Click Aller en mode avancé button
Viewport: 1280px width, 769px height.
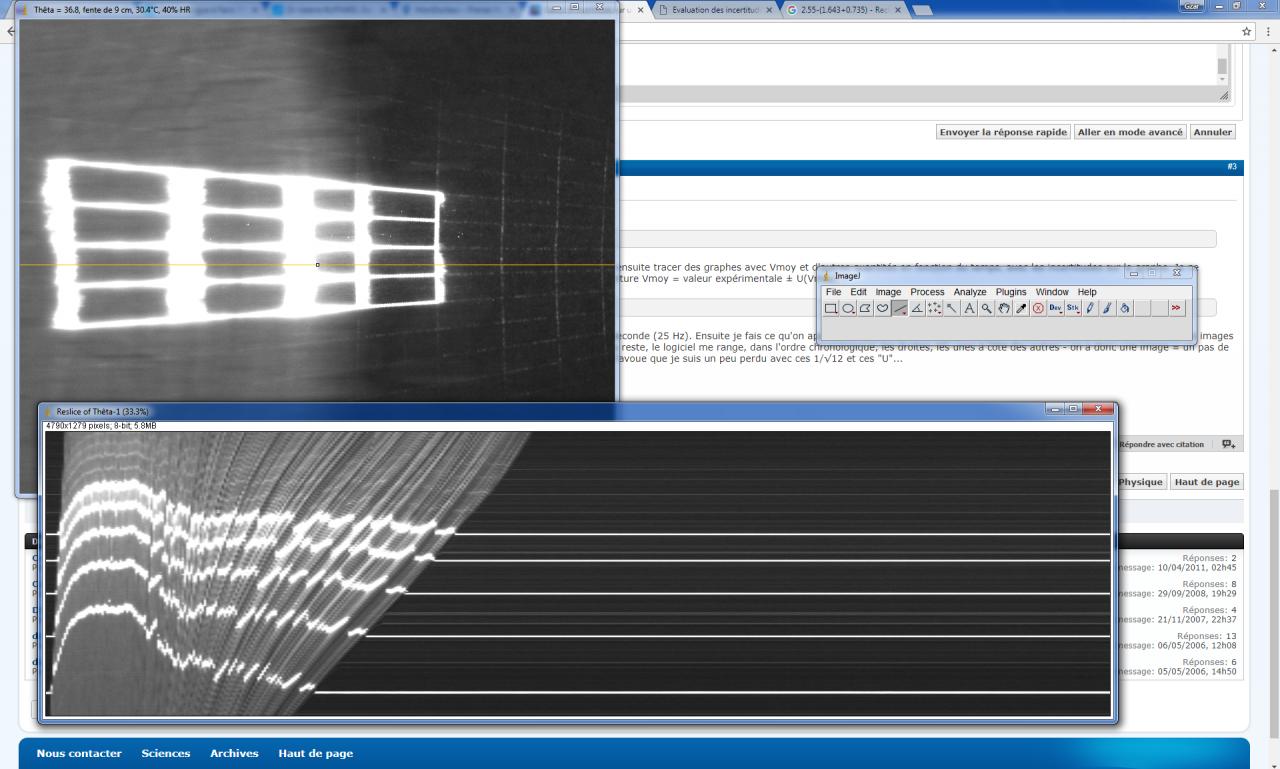click(x=1131, y=132)
